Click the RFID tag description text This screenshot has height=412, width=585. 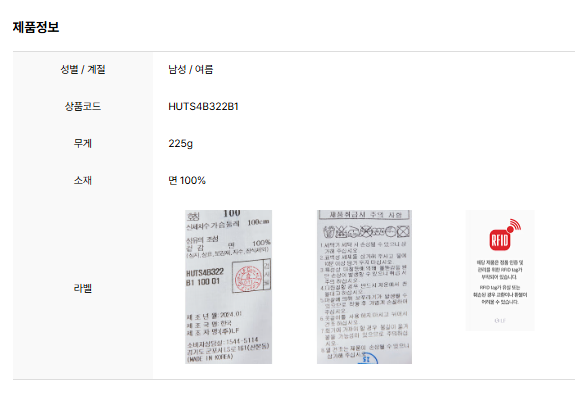click(500, 282)
